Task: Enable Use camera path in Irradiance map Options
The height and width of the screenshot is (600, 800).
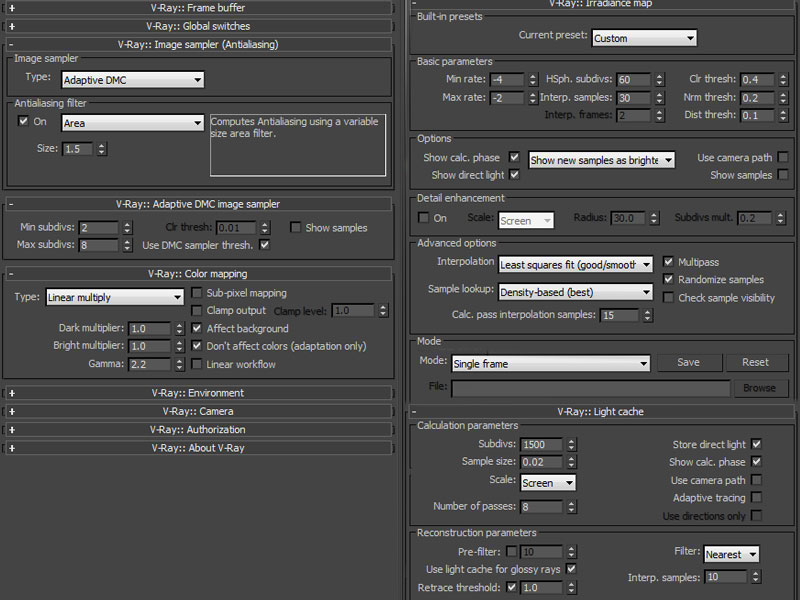Action: [783, 157]
